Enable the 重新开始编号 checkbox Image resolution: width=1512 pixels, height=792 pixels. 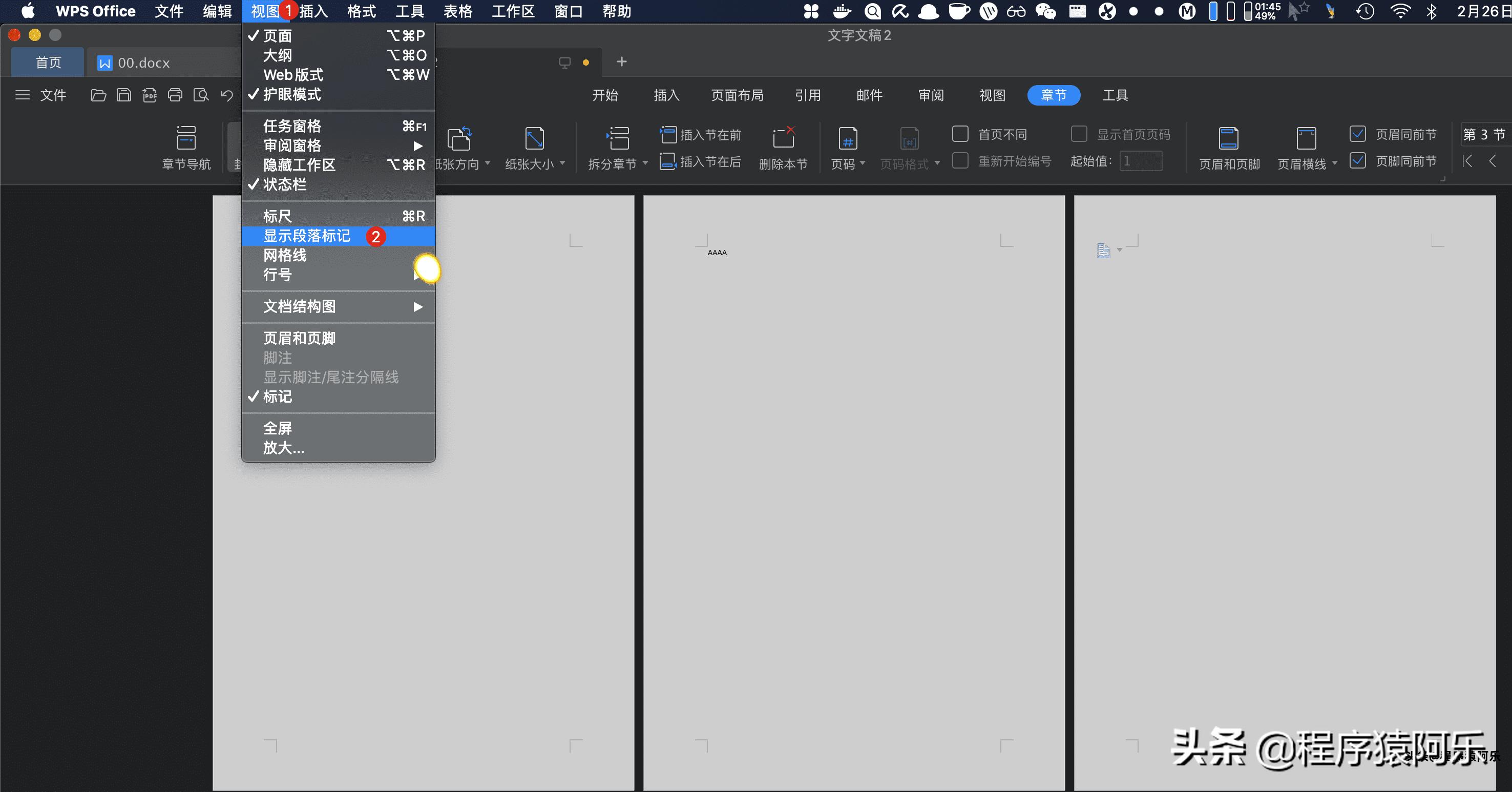(x=960, y=160)
